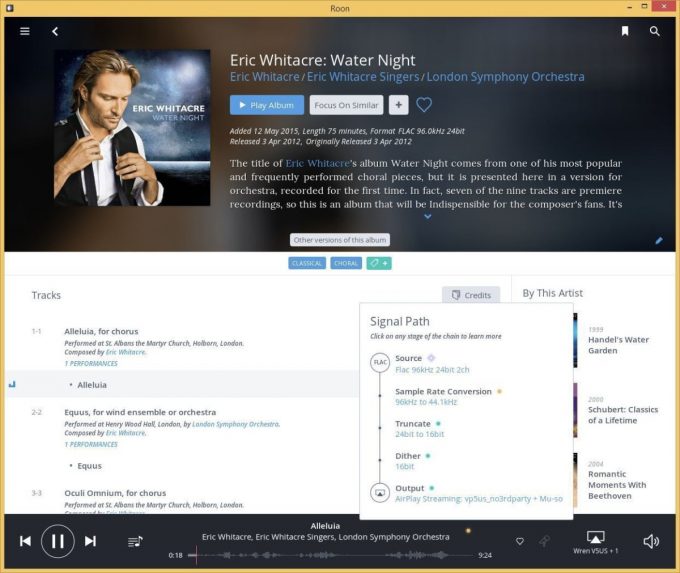
Task: Open bookmarks from the top bar
Action: click(x=625, y=31)
